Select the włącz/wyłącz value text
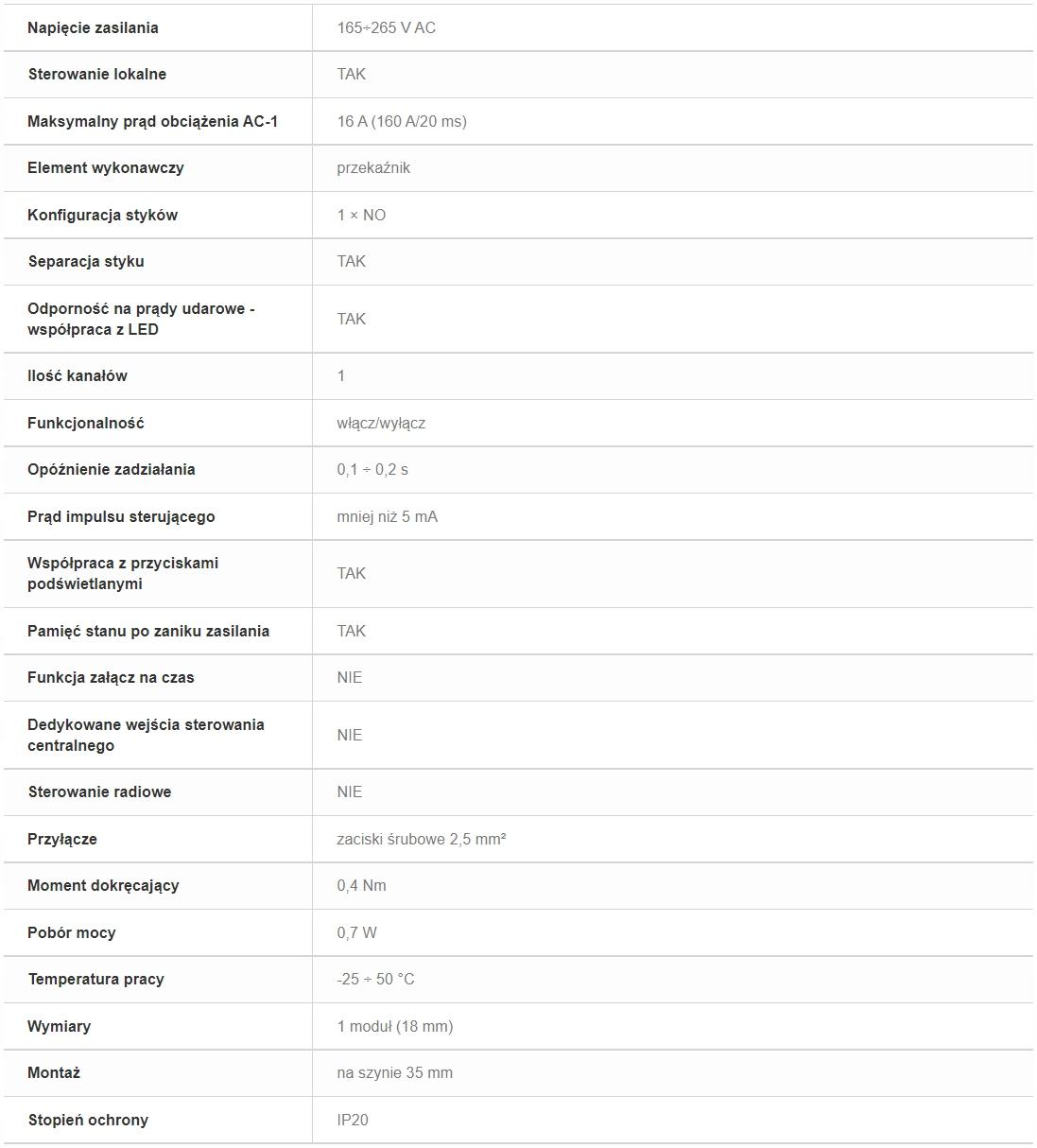 (381, 423)
